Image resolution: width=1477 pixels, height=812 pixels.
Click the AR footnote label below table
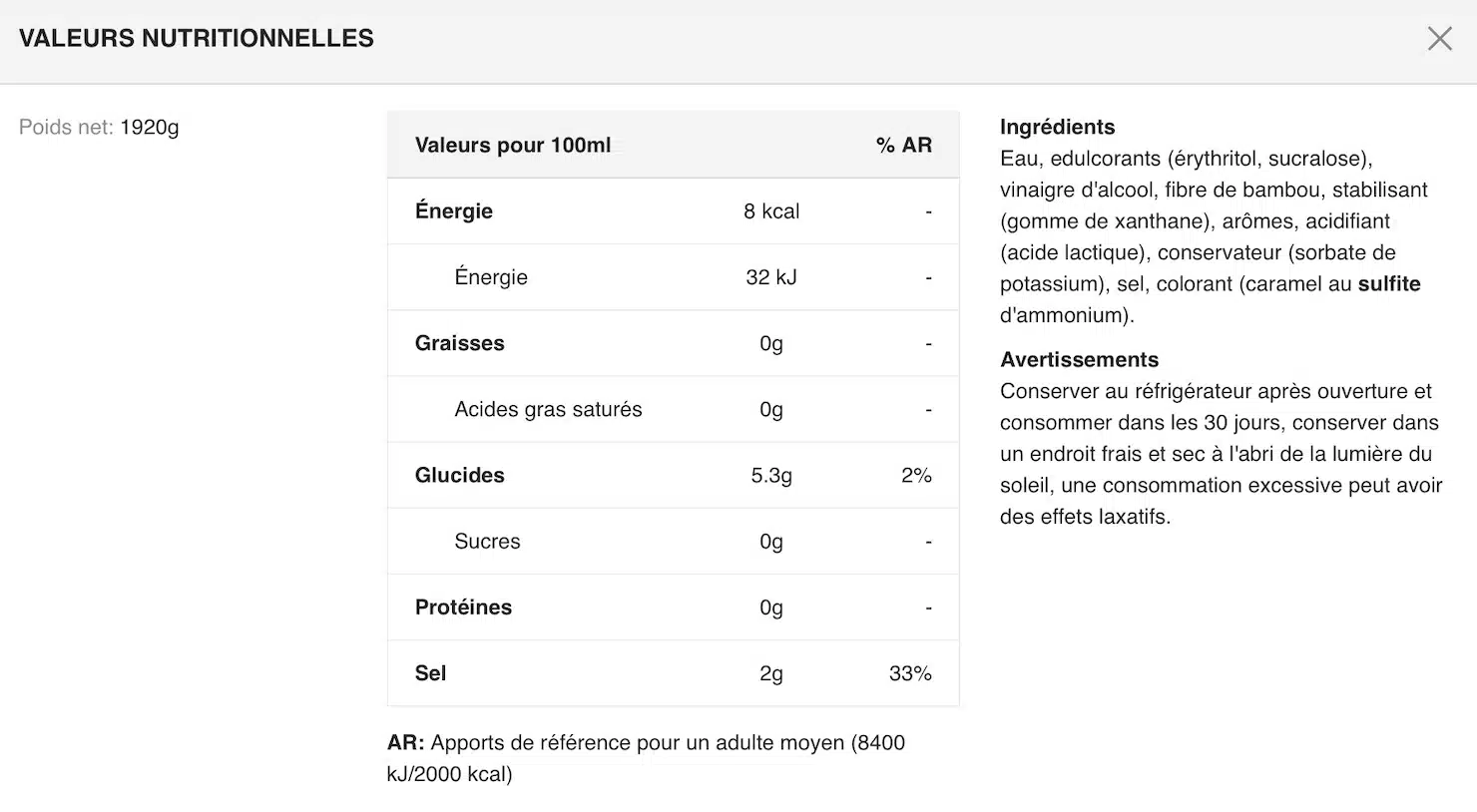click(x=405, y=743)
